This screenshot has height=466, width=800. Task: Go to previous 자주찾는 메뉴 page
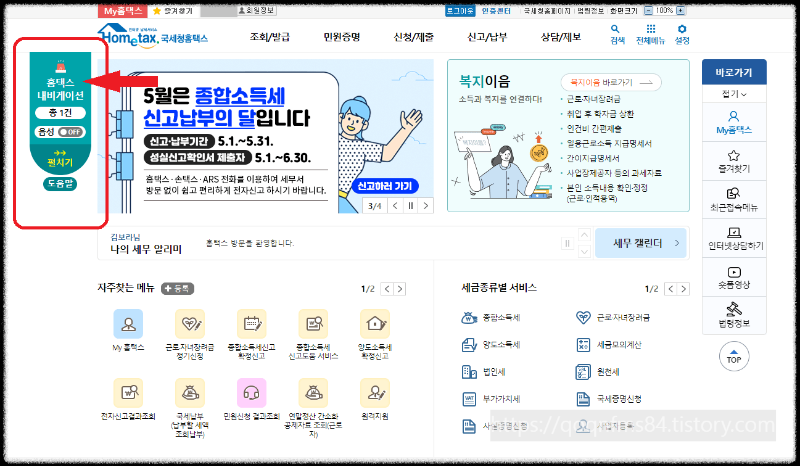coord(387,289)
